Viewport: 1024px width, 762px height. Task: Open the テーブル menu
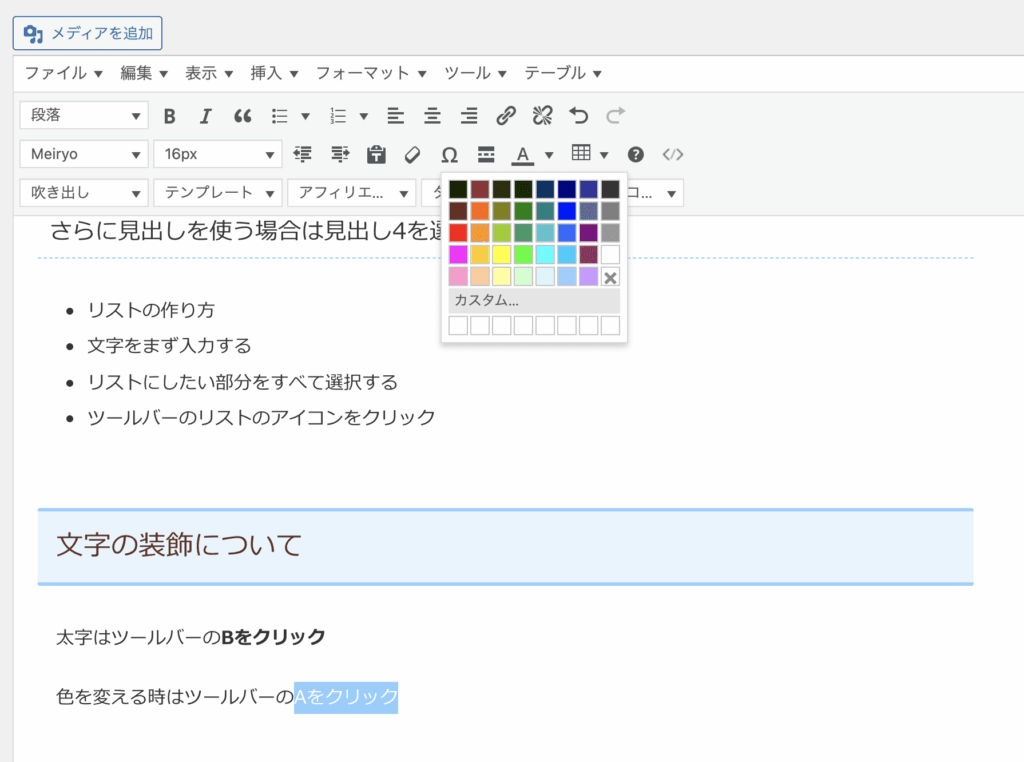[x=560, y=72]
